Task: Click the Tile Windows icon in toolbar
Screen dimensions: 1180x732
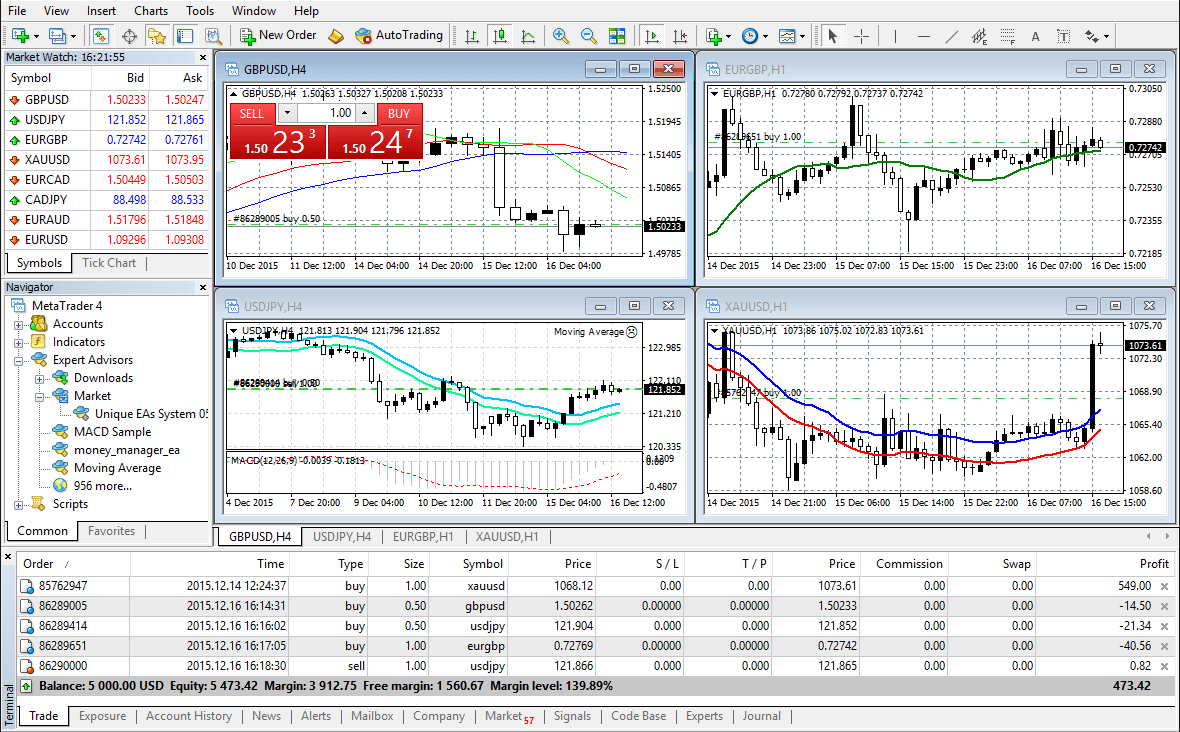Action: point(617,36)
